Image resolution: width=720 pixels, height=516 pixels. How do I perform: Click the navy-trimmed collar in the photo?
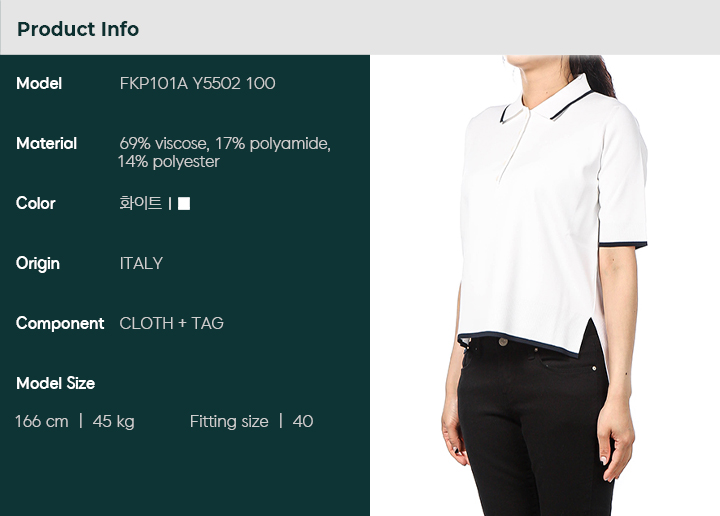point(546,102)
